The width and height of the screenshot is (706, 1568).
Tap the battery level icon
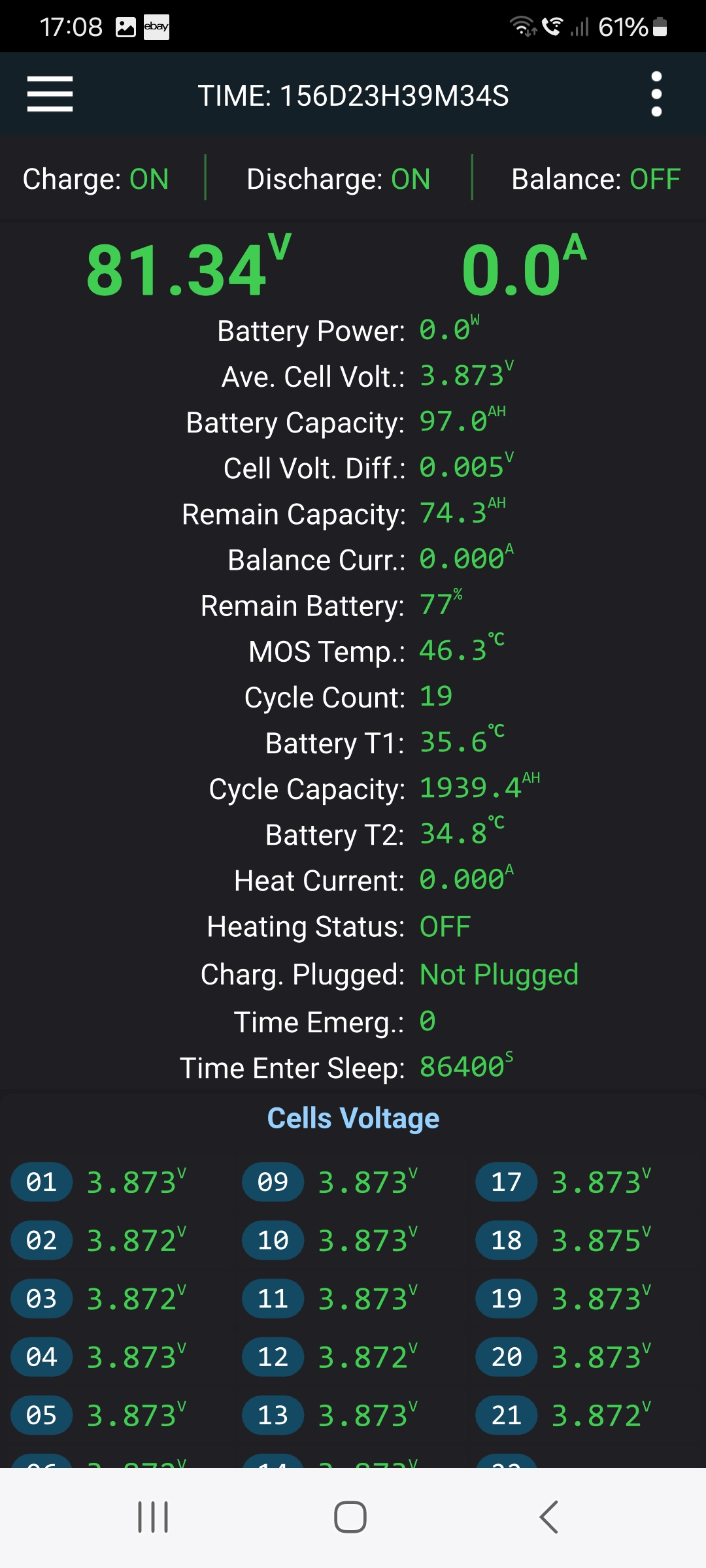pos(660,27)
